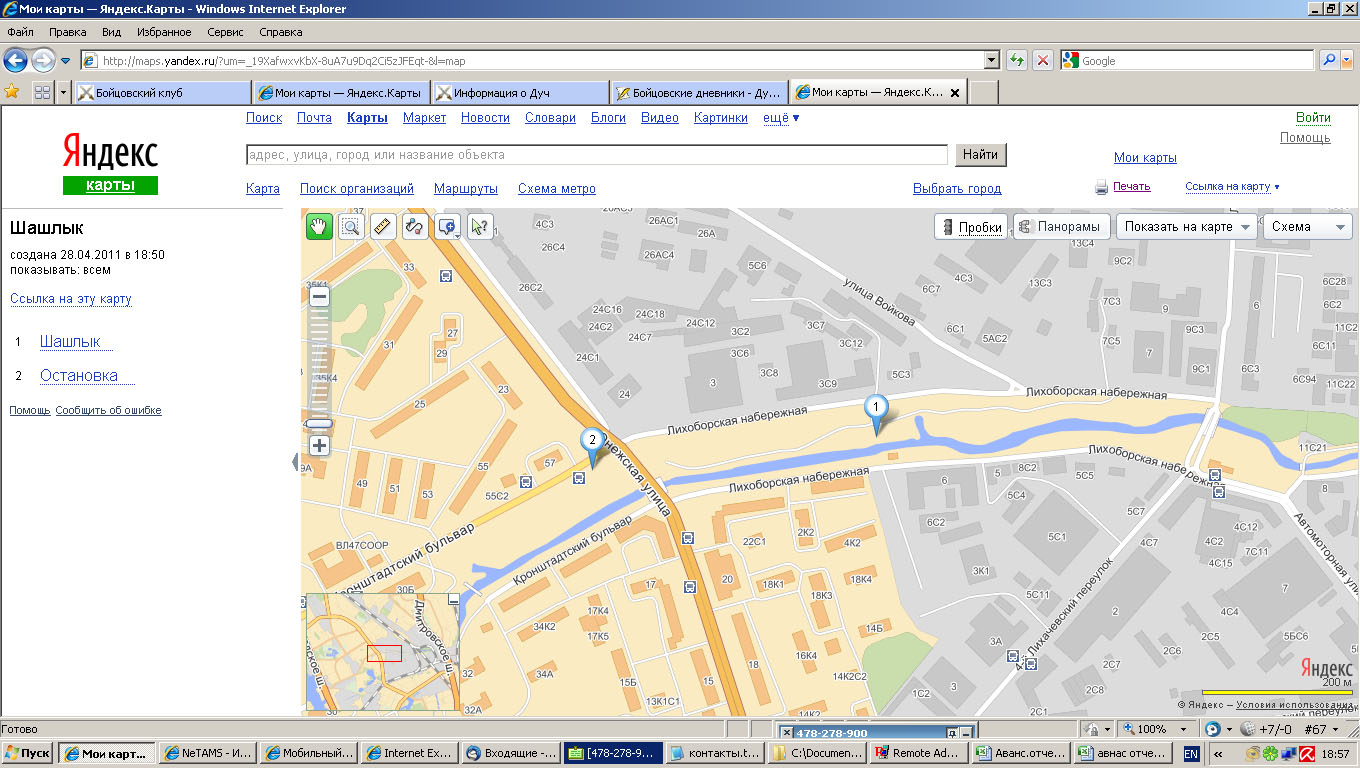Toggle the Пробки traffic layer

pyautogui.click(x=970, y=227)
